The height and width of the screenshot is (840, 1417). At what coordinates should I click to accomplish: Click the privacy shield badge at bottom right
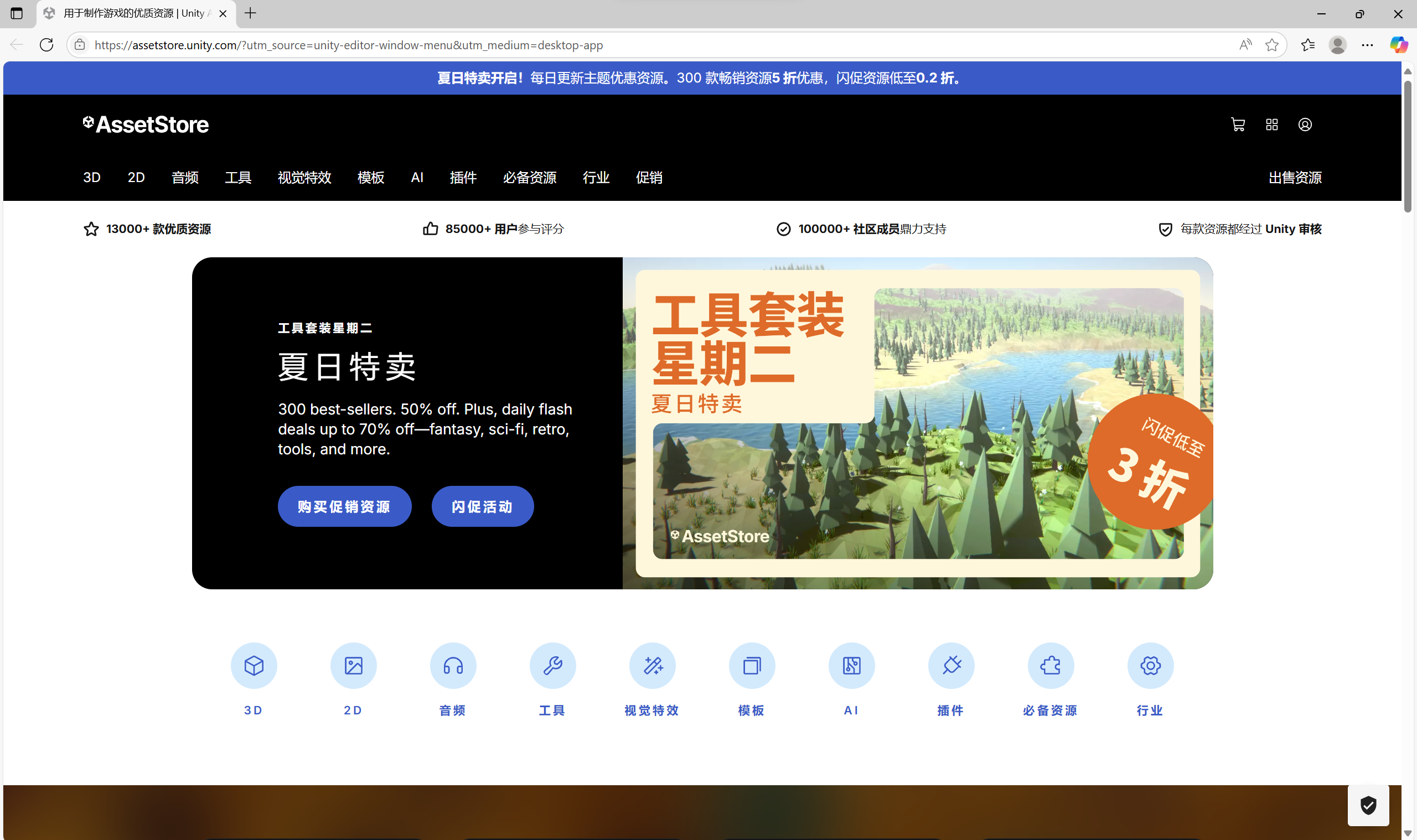(x=1368, y=805)
